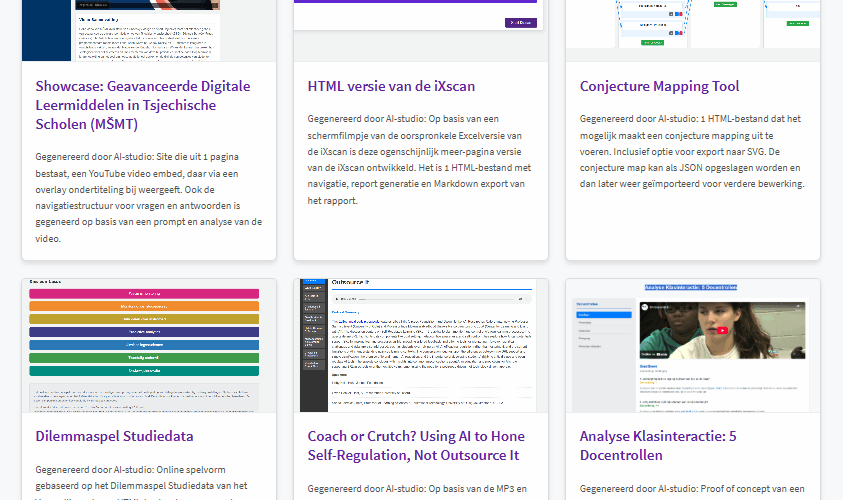Open the Dilemmaspel Studiedata title link
The width and height of the screenshot is (843, 500).
coord(114,436)
